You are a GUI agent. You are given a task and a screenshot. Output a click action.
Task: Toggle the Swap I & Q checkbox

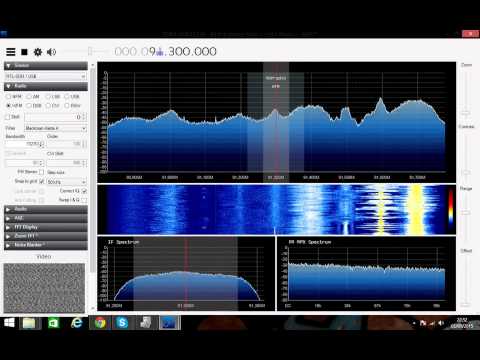84,200
